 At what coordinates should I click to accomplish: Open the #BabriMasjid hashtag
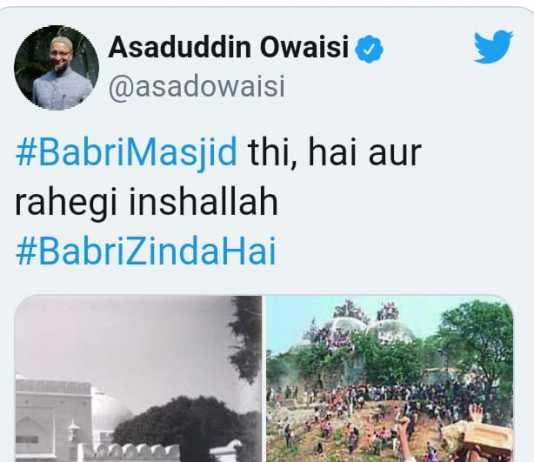click(126, 152)
